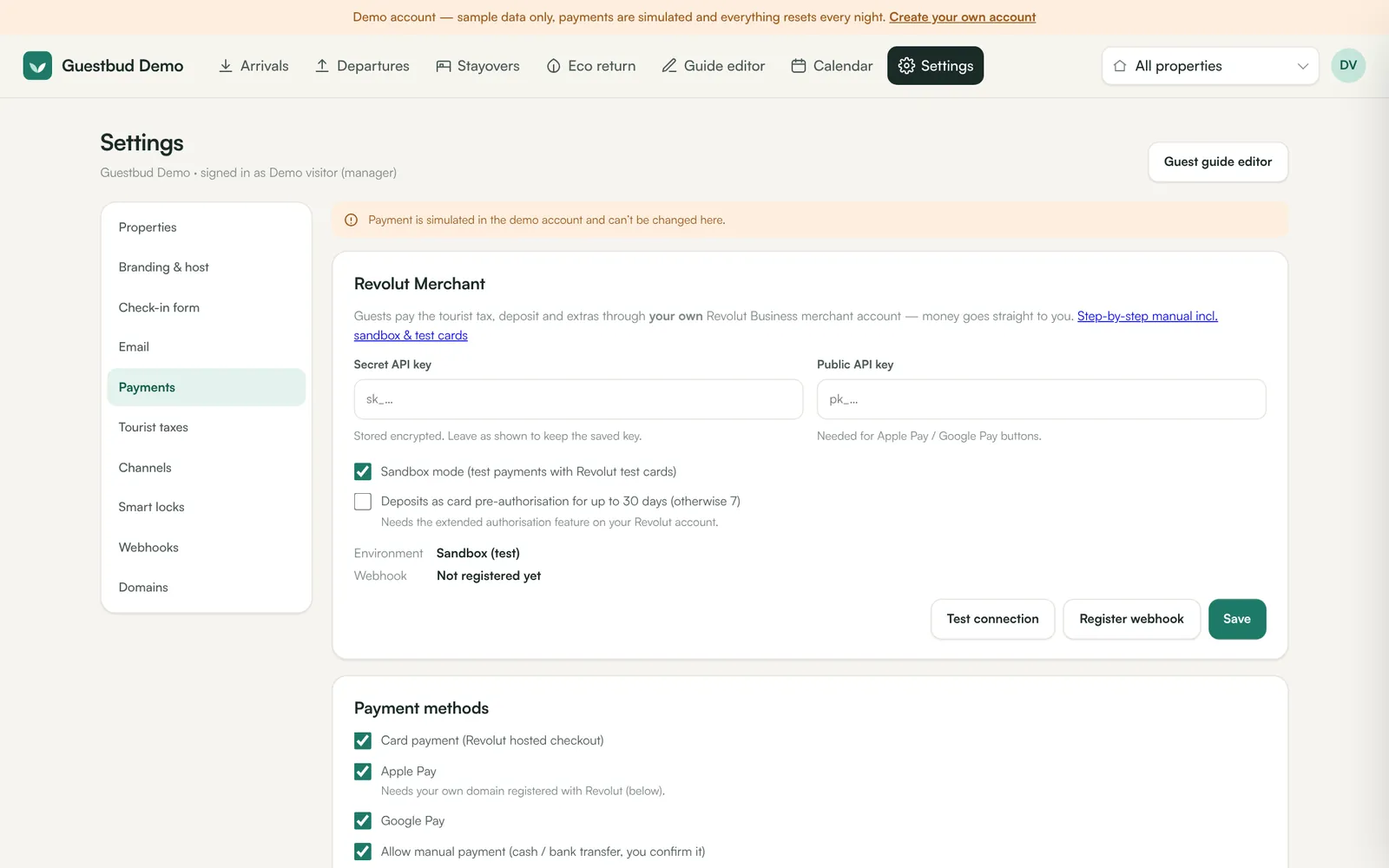Select Branding & host in sidebar
Viewport: 1389px width, 868px height.
[x=207, y=267]
